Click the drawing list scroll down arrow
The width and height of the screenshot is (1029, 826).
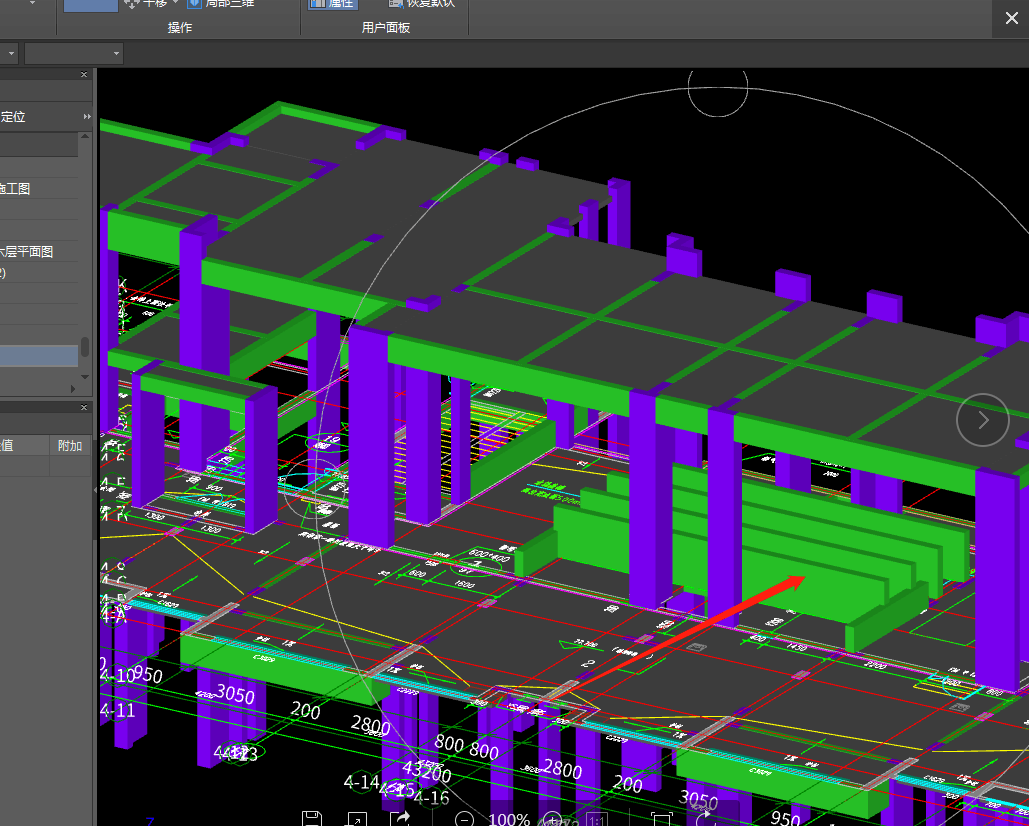click(x=85, y=377)
